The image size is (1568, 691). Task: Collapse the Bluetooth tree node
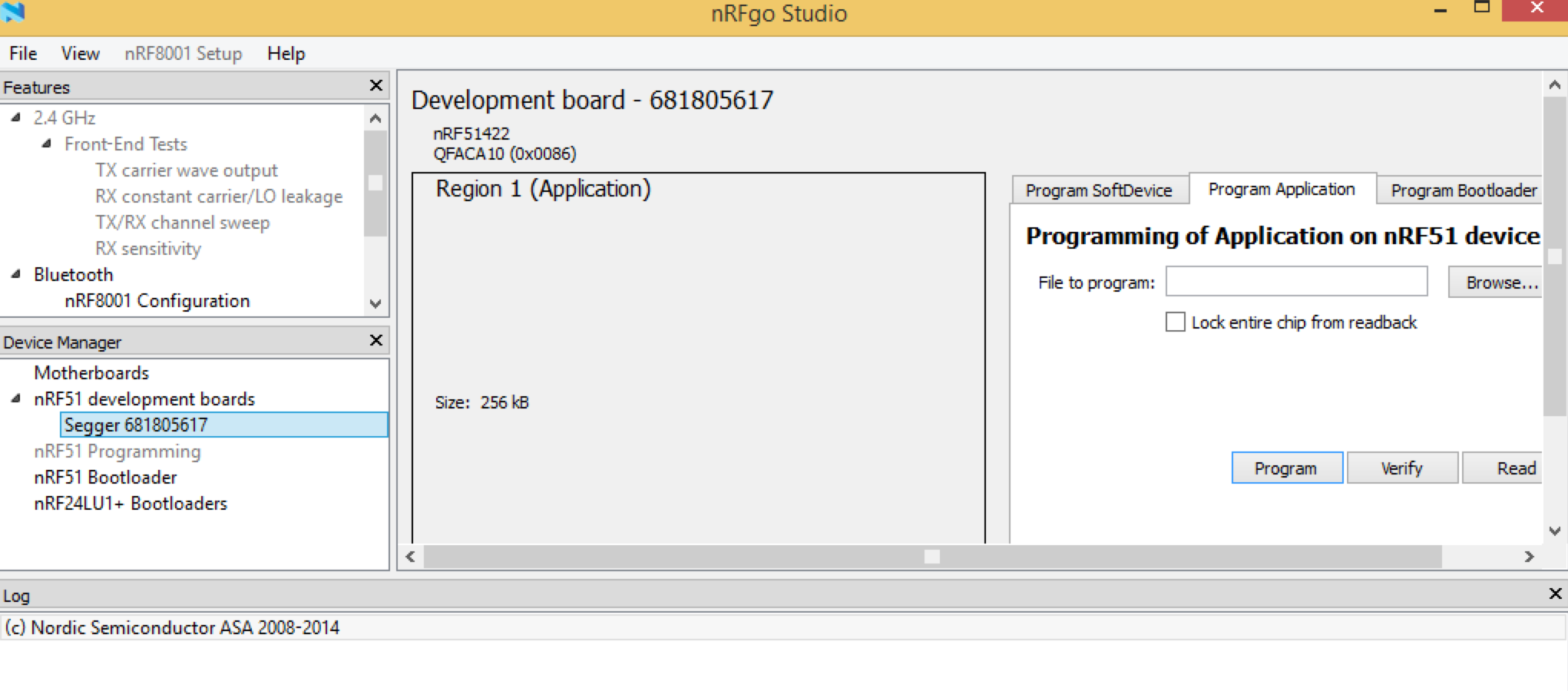[x=15, y=274]
